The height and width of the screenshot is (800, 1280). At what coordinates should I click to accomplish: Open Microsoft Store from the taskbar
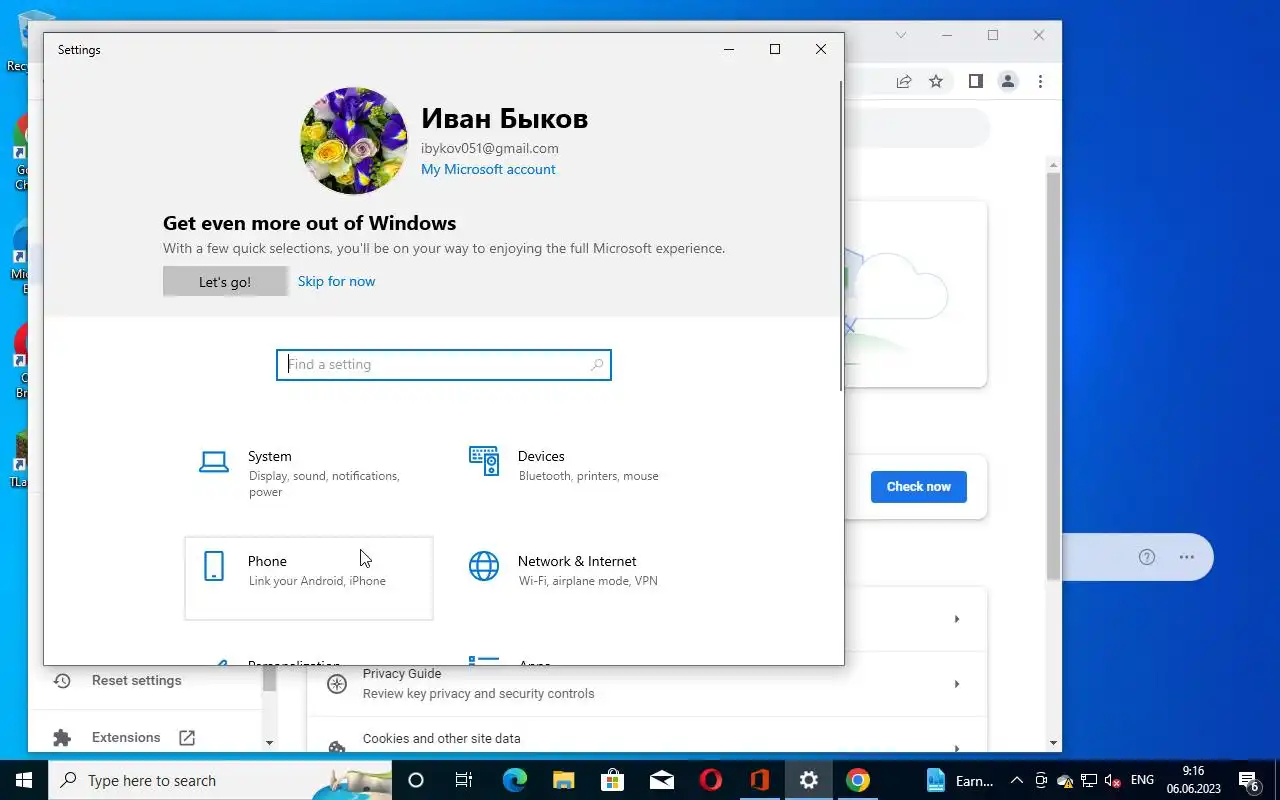pyautogui.click(x=612, y=780)
